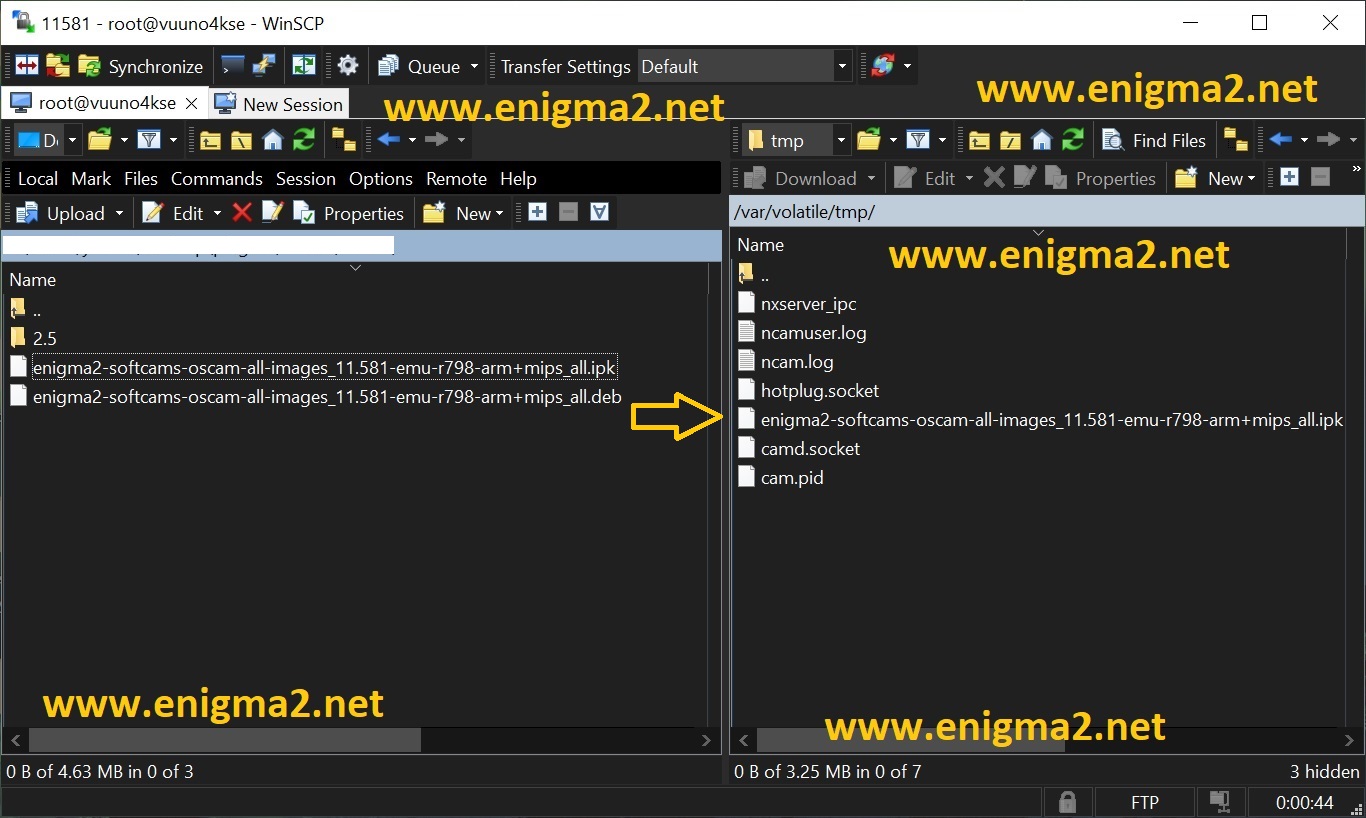
Task: Open Preferences gear icon
Action: click(348, 67)
